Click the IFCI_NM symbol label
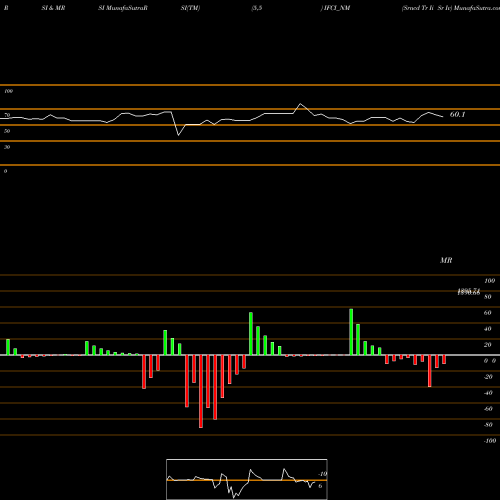Viewport: 500px width, 500px height. (x=336, y=8)
